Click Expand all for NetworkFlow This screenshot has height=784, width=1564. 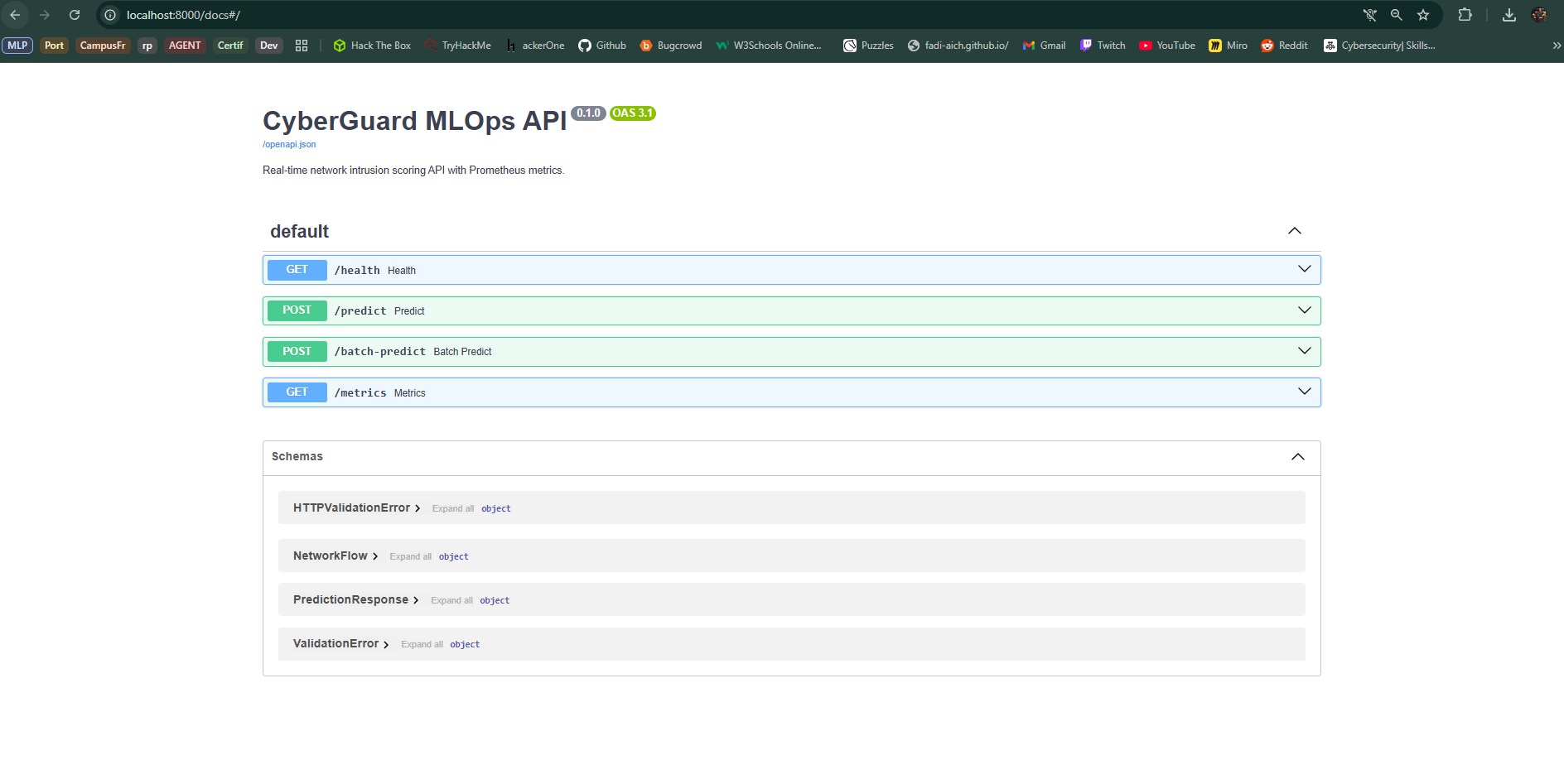[x=411, y=556]
